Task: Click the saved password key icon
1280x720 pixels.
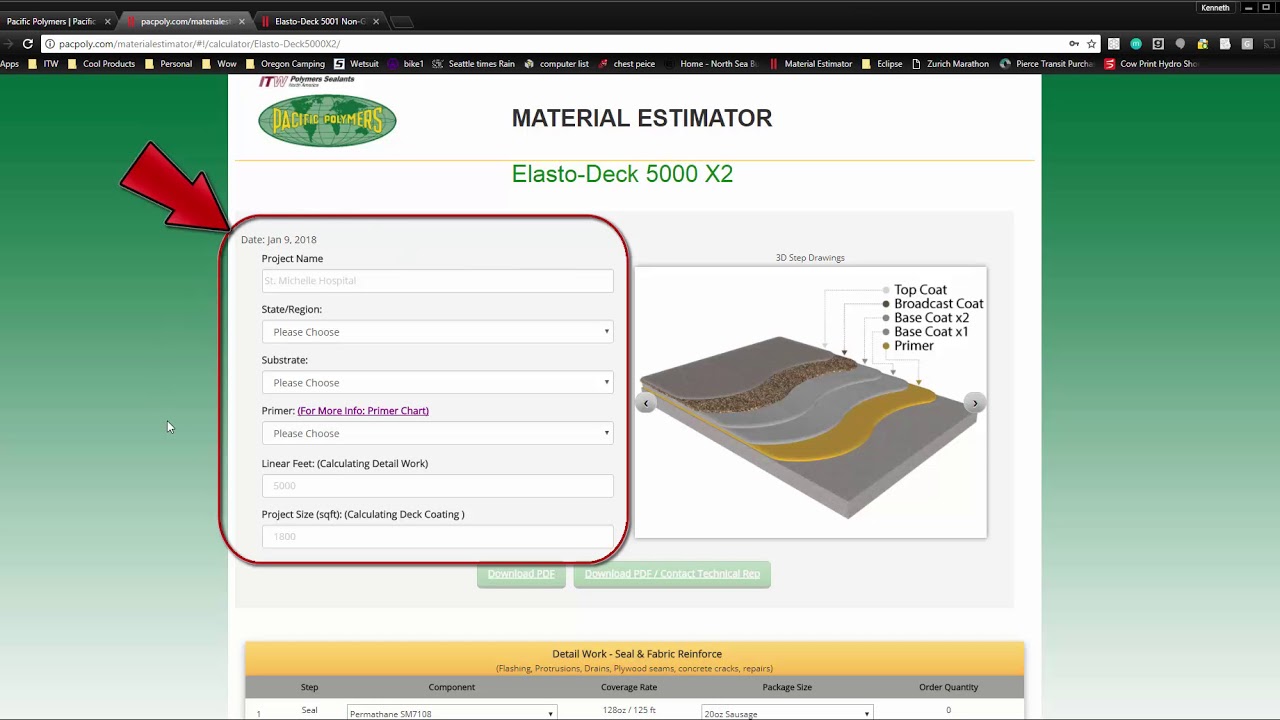Action: (x=1074, y=44)
